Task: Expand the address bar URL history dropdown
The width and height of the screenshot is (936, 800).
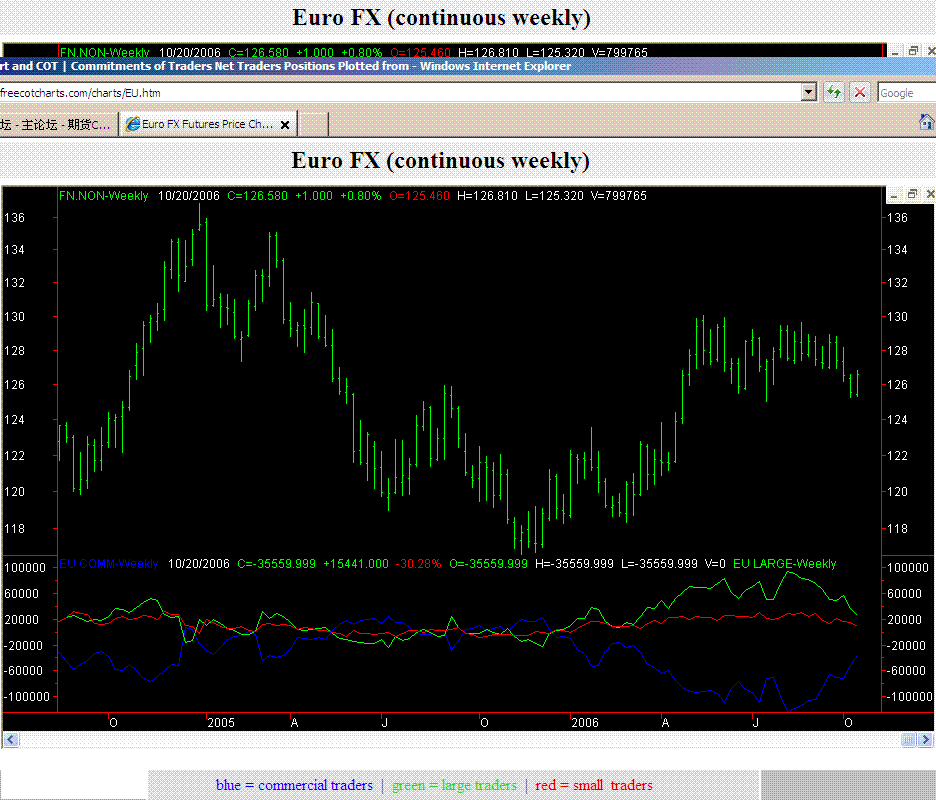Action: tap(809, 93)
